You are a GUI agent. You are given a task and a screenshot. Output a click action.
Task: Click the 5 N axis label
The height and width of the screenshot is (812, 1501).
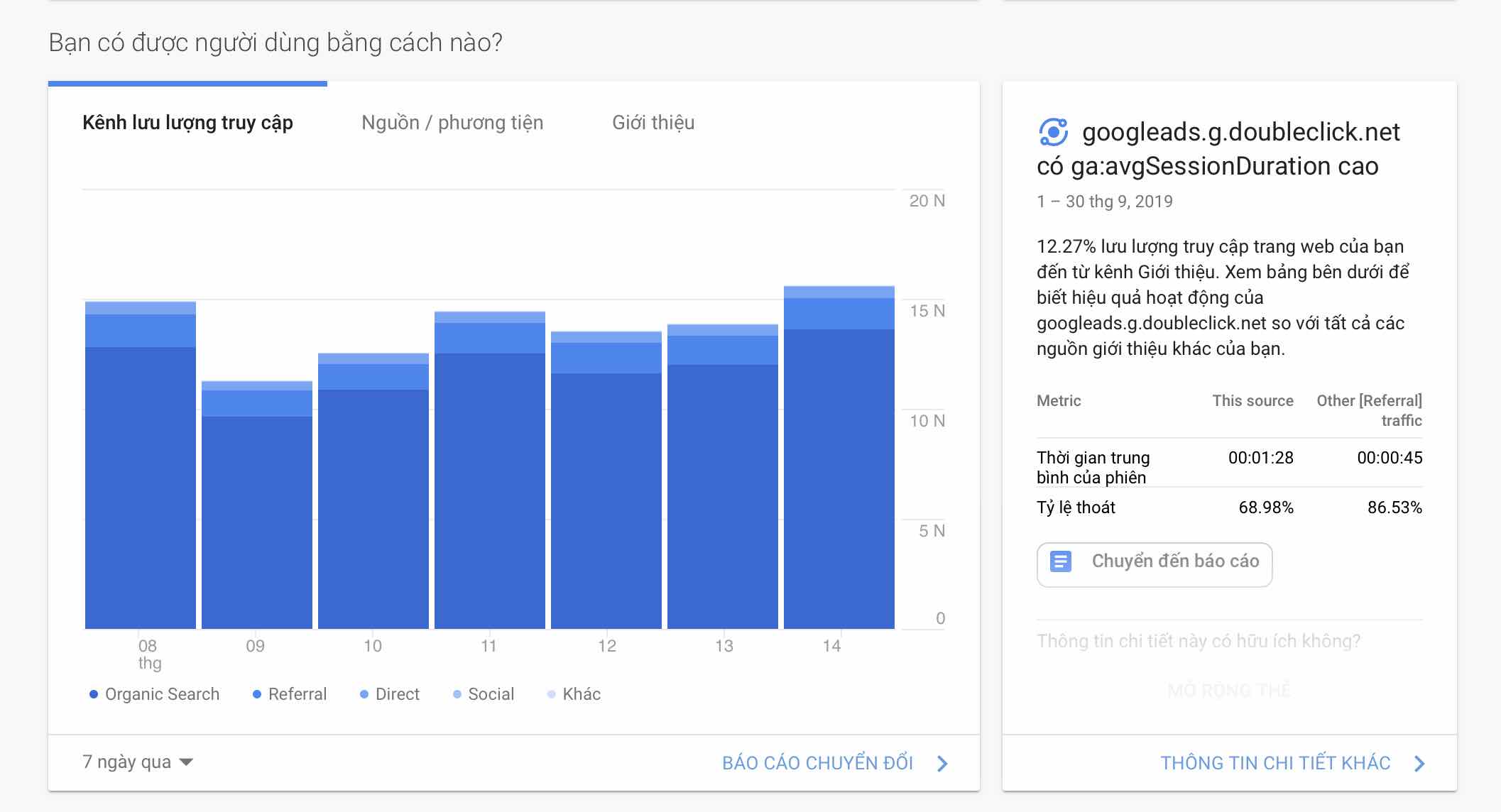932,531
